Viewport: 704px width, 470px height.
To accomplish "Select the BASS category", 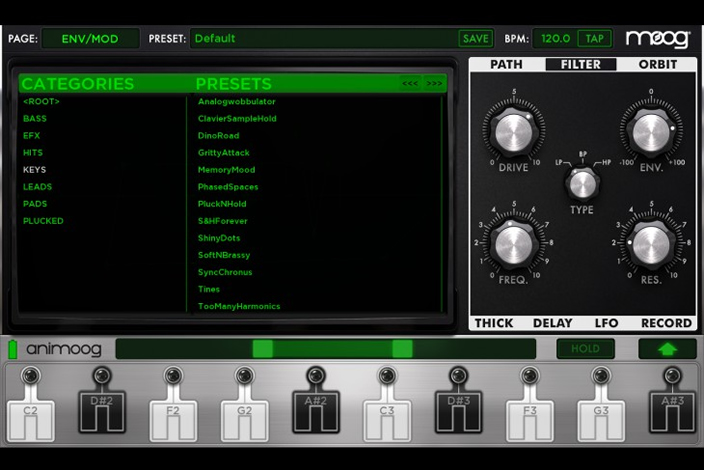I will pos(35,119).
